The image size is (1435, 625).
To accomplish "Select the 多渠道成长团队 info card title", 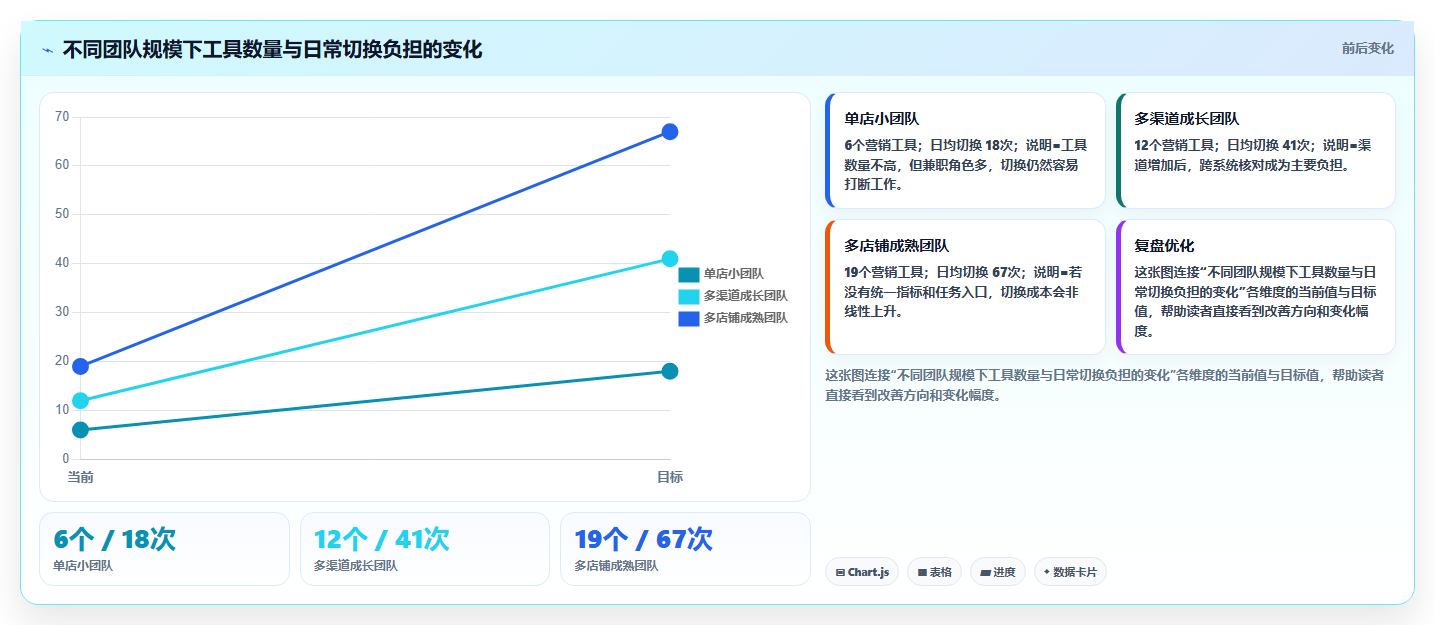I will click(1186, 119).
